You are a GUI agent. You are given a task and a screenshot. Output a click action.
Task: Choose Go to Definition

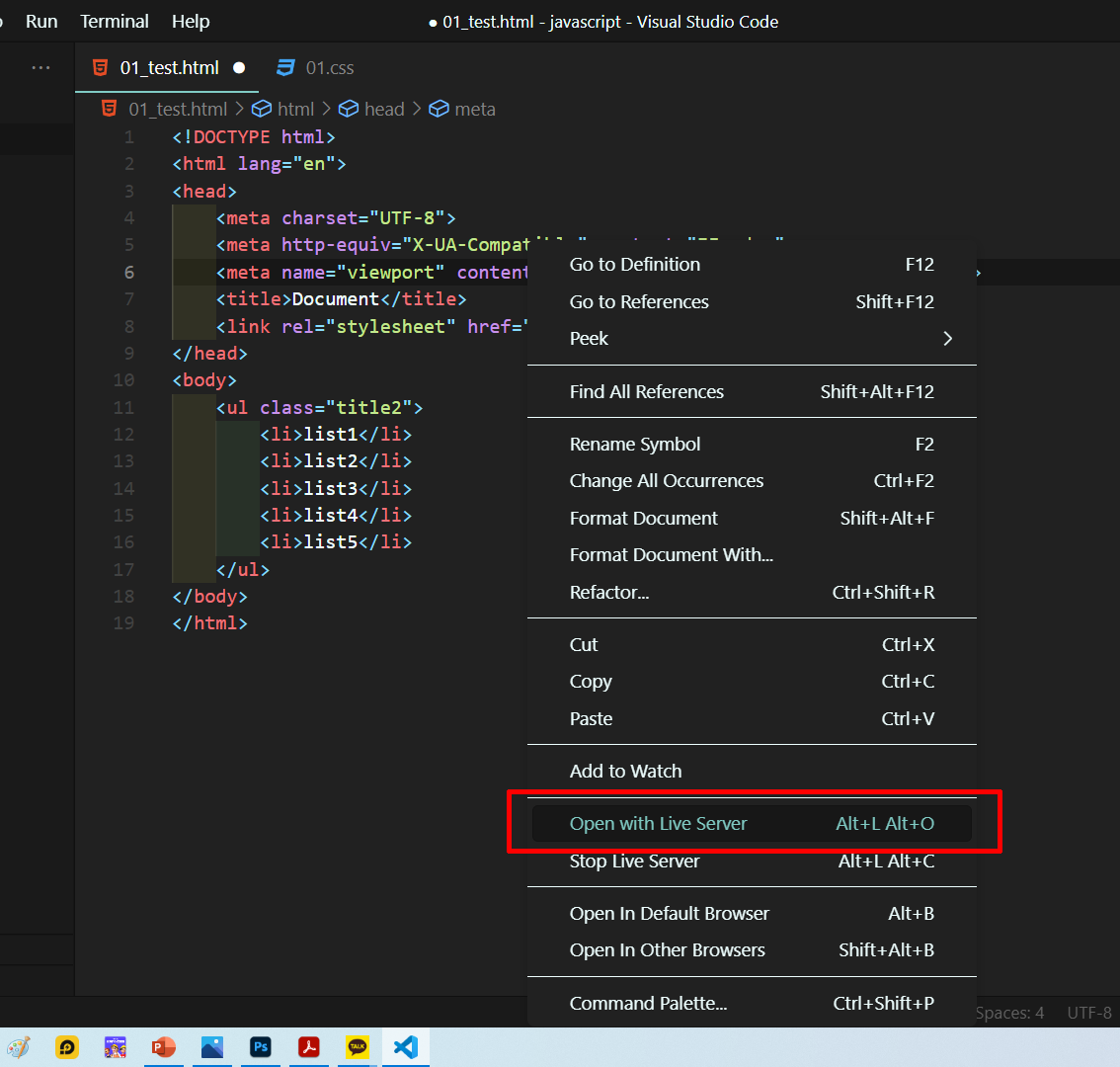tap(752, 265)
